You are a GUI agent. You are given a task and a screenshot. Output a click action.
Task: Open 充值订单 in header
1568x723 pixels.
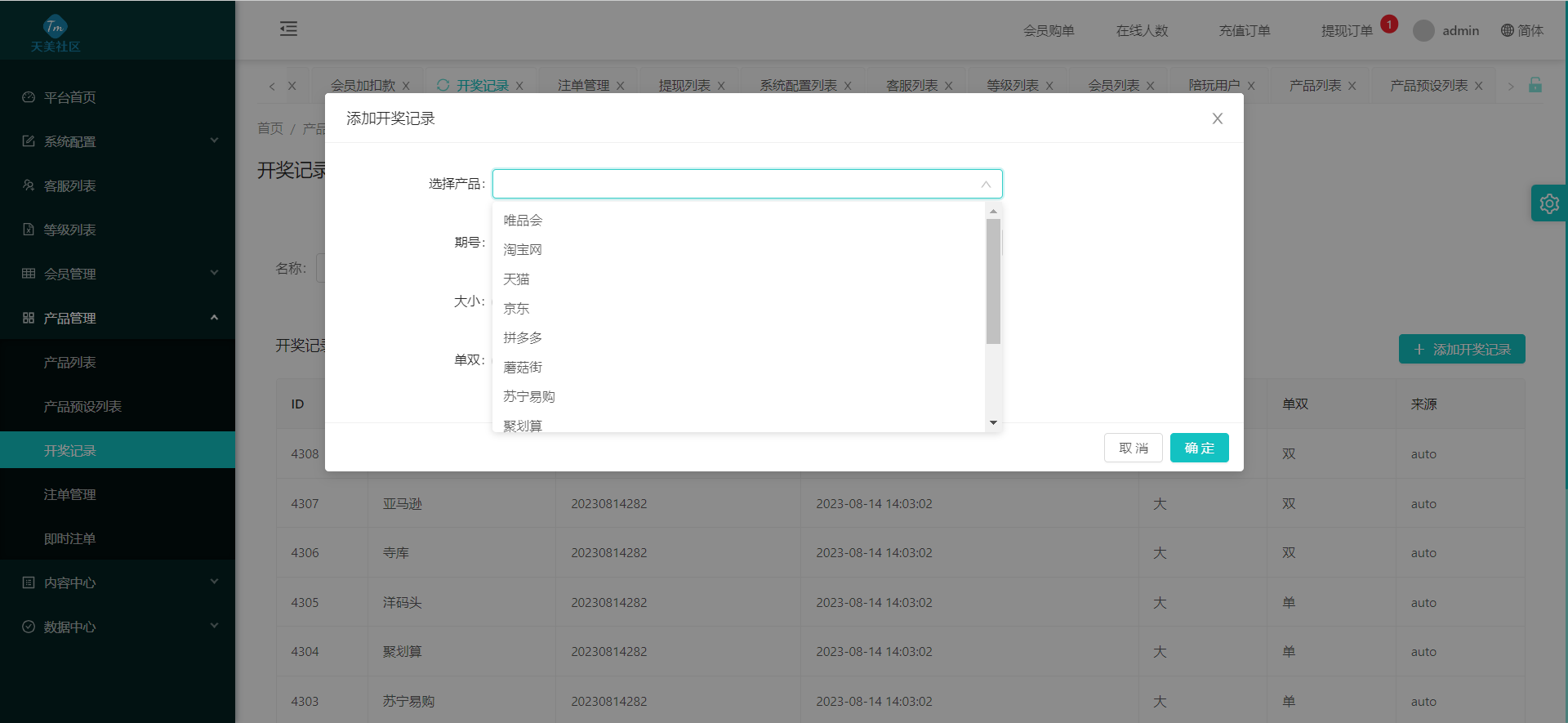(1245, 30)
